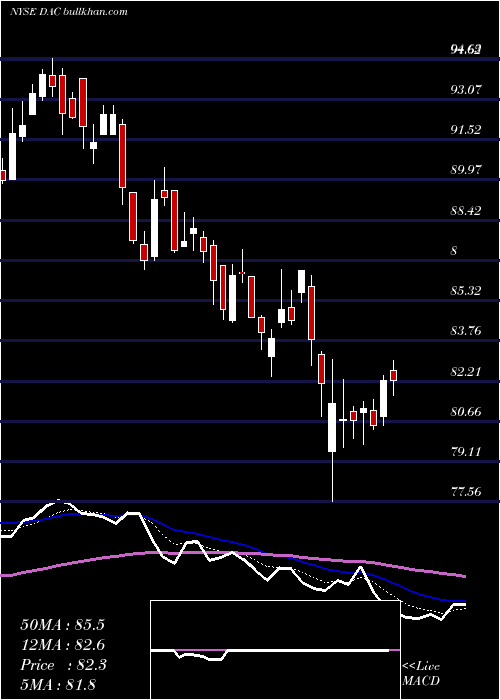This screenshot has height=700, width=500.
Task: Click the 50MA : 85.5 readout
Action: [62, 625]
